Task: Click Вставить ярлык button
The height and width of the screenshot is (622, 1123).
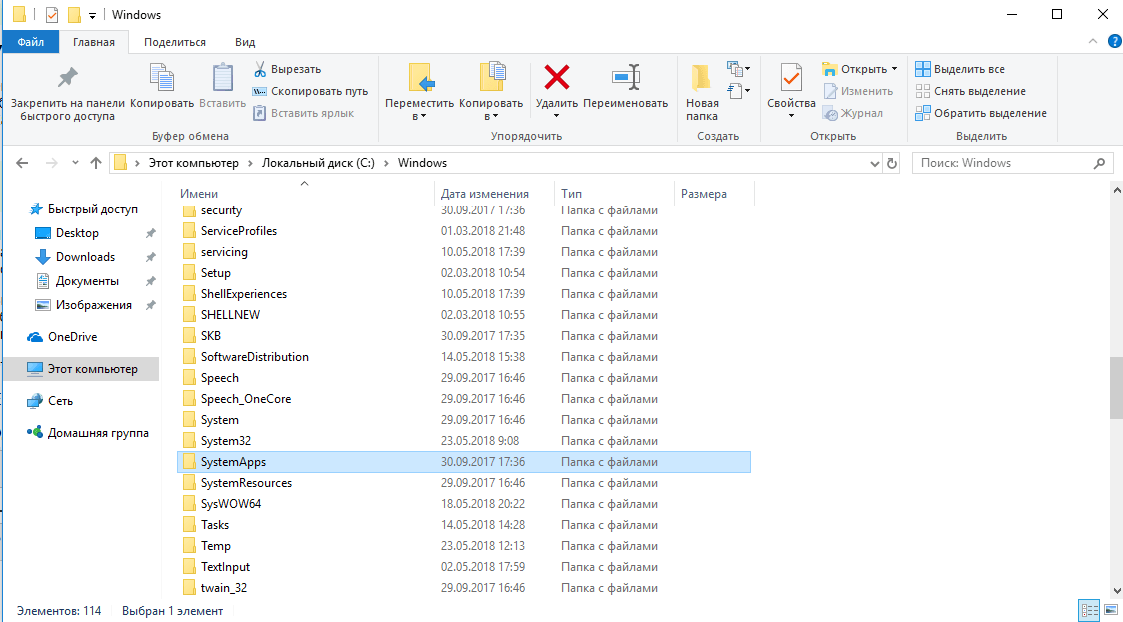Action: click(x=303, y=113)
